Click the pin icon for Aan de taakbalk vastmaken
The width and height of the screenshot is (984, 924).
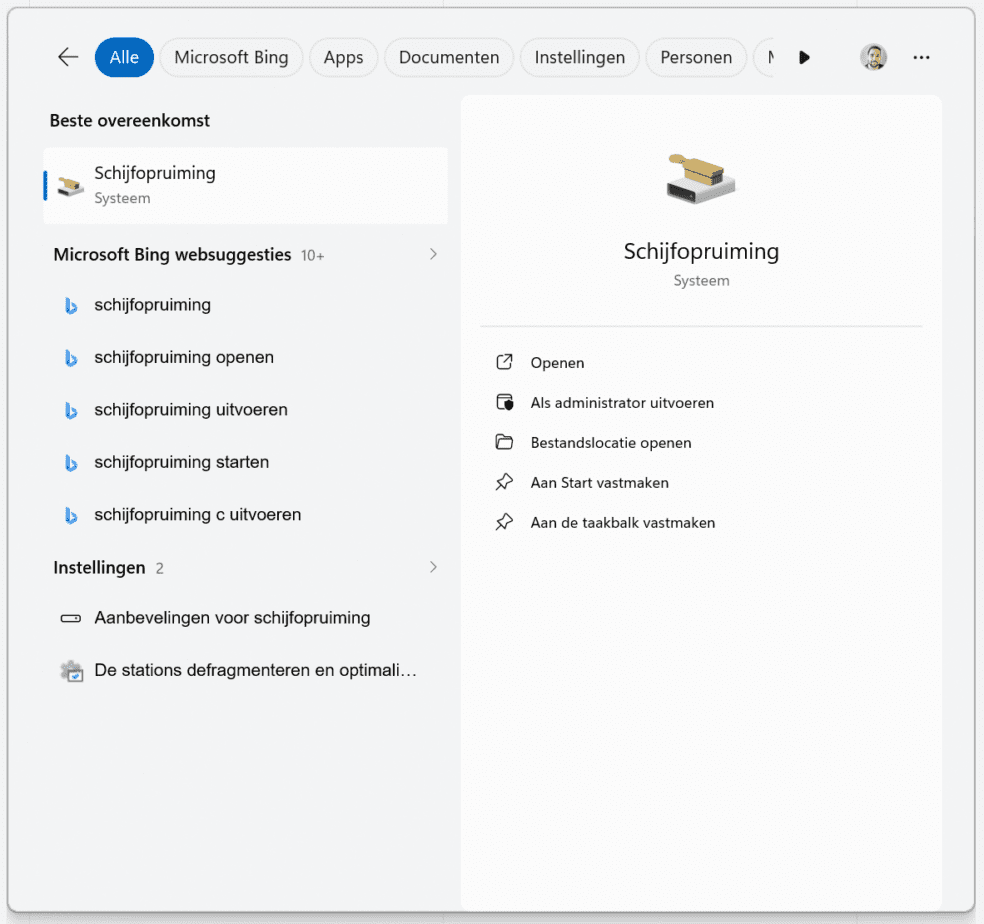(x=504, y=522)
